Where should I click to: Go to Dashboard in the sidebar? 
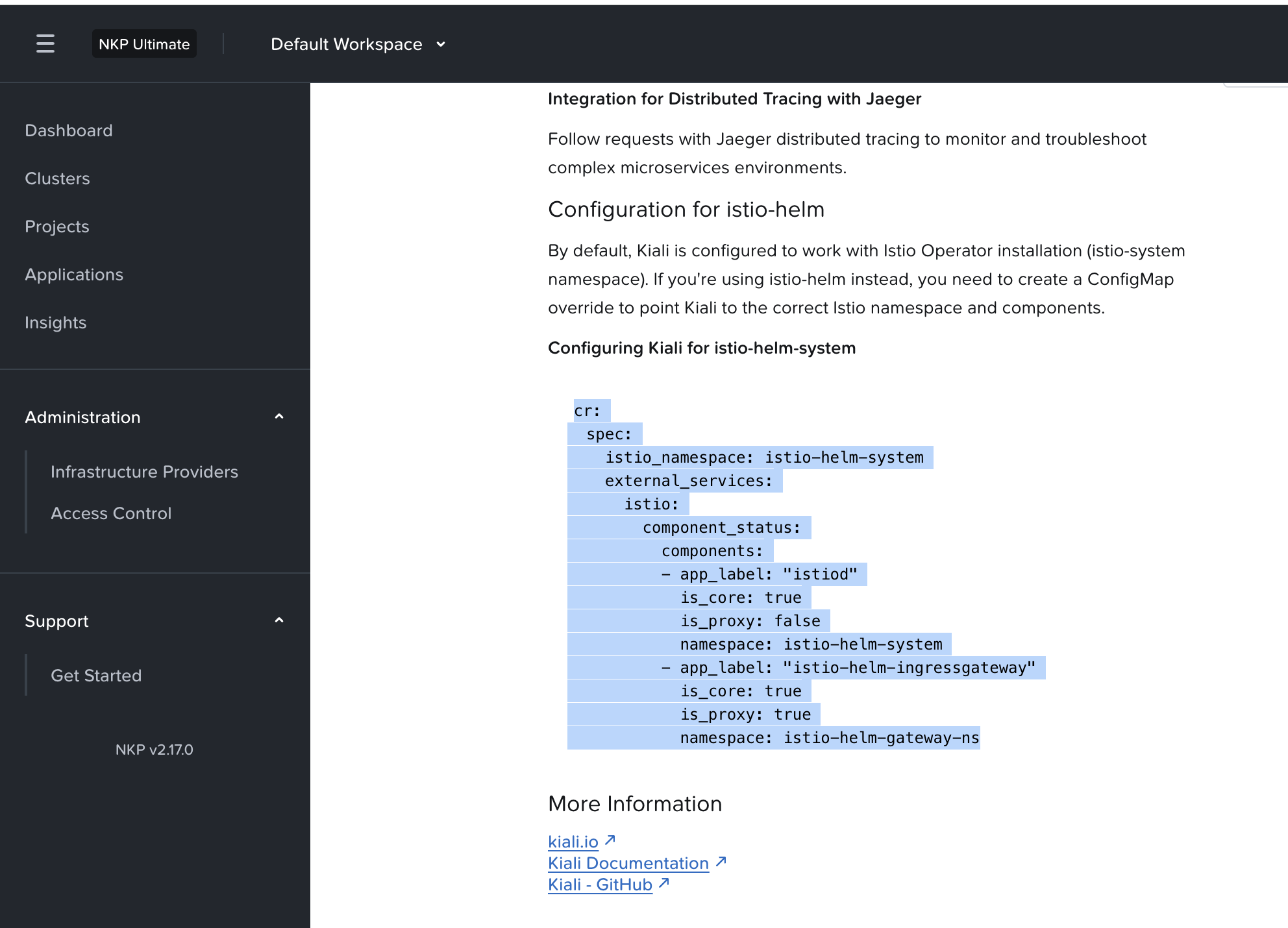click(68, 130)
